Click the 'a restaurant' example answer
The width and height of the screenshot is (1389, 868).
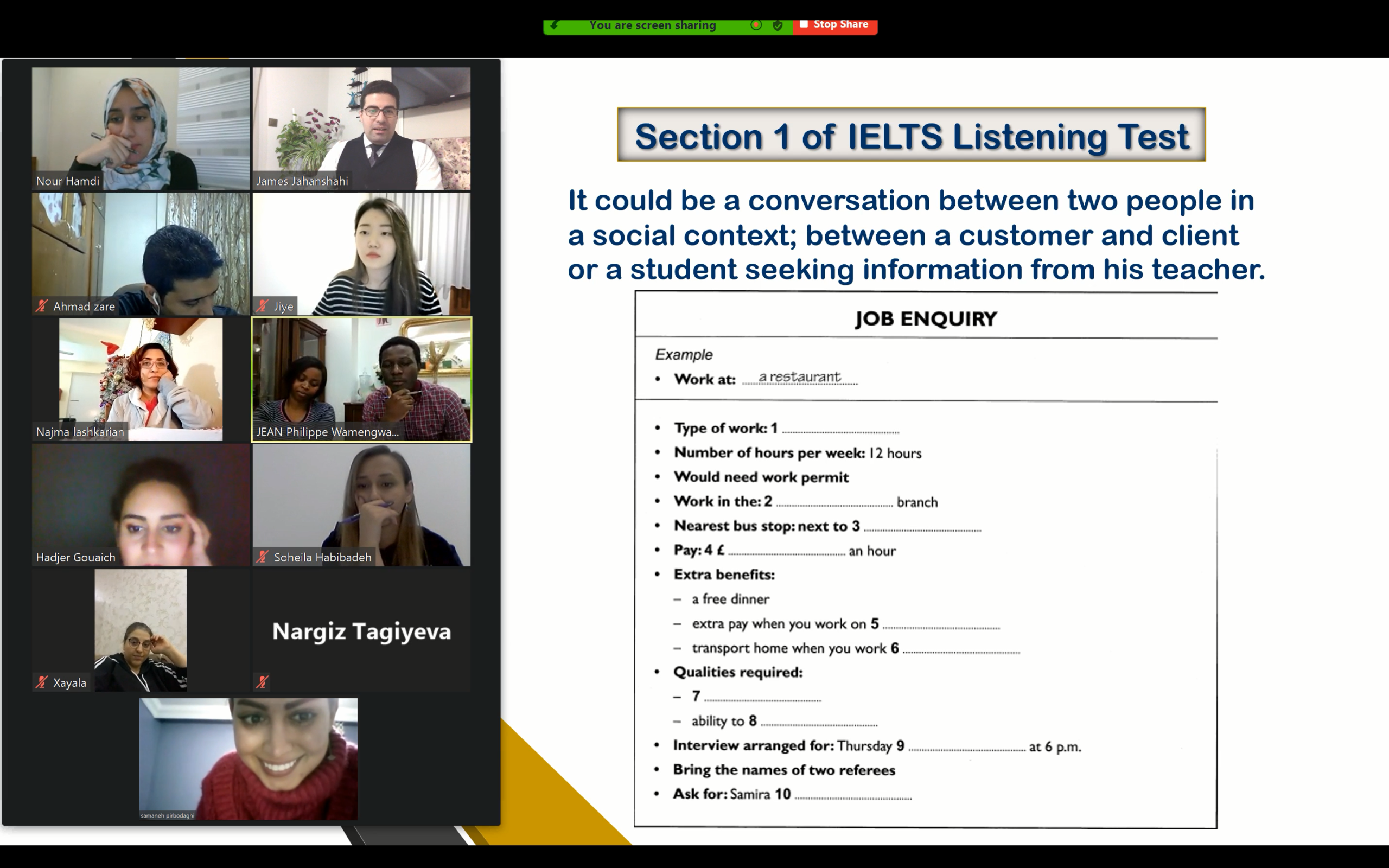coord(799,377)
